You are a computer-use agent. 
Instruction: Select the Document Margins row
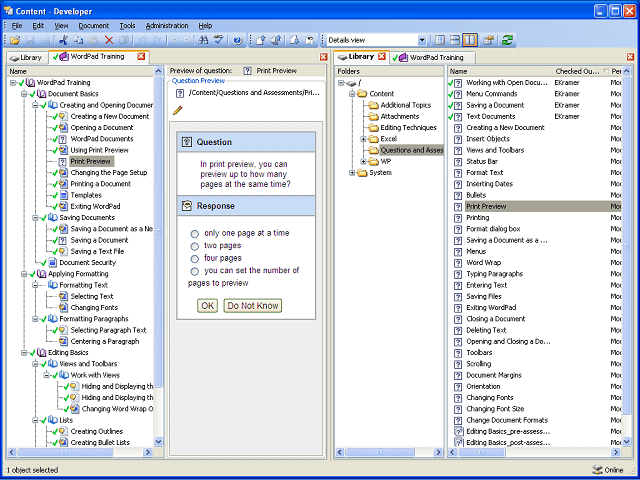pyautogui.click(x=534, y=375)
